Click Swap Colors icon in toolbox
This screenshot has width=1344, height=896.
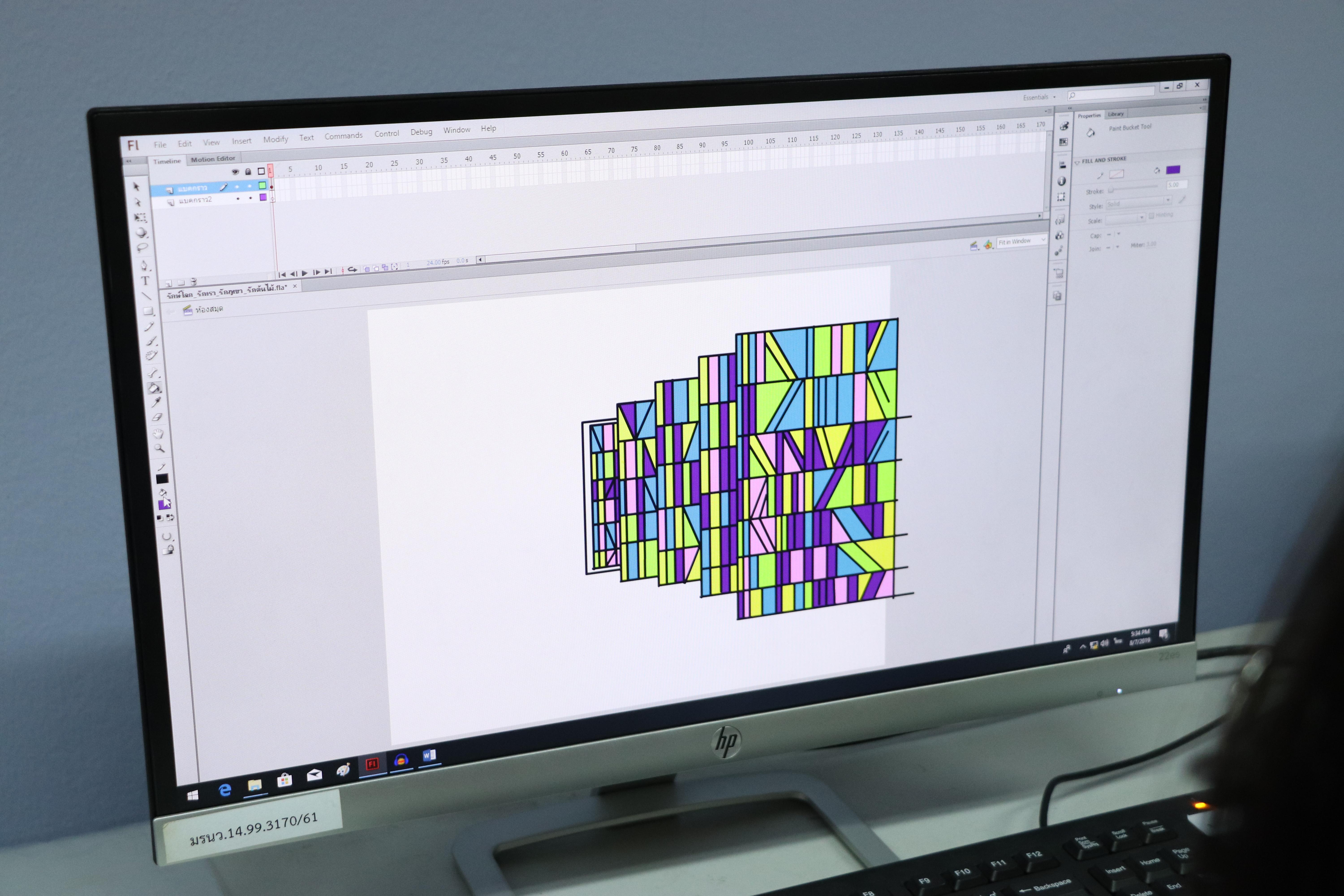pos(170,518)
